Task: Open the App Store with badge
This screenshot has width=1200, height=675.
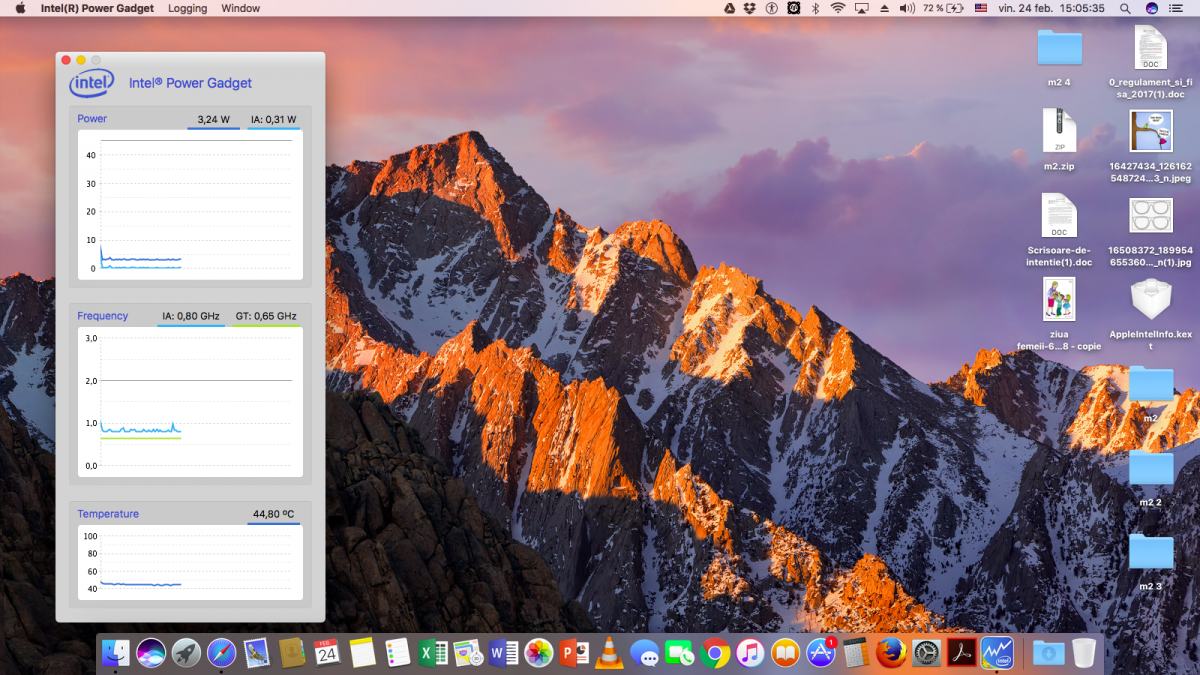Action: click(821, 653)
